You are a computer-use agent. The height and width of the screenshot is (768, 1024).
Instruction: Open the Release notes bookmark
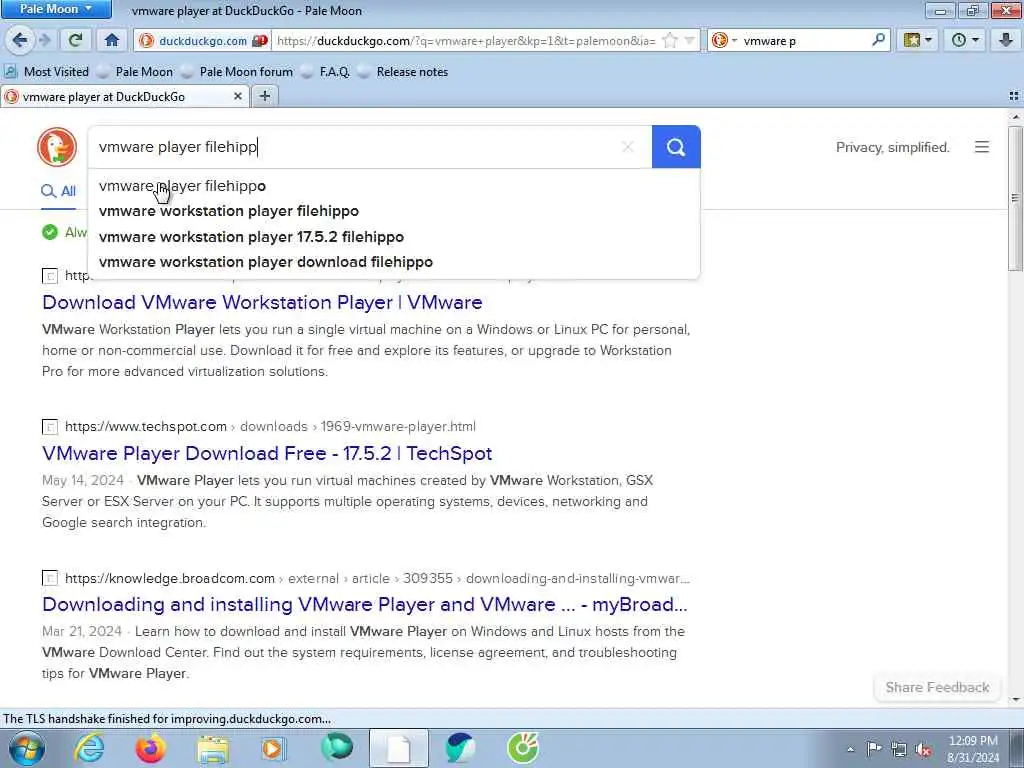click(403, 72)
